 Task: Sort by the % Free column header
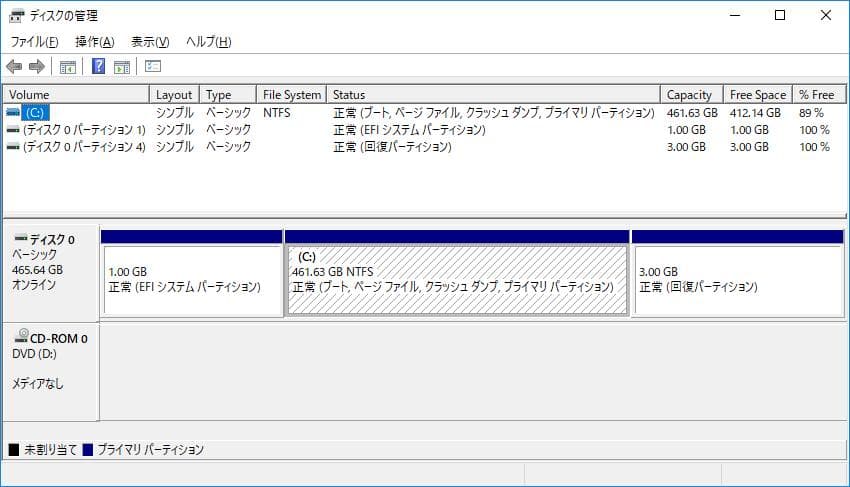pos(819,94)
